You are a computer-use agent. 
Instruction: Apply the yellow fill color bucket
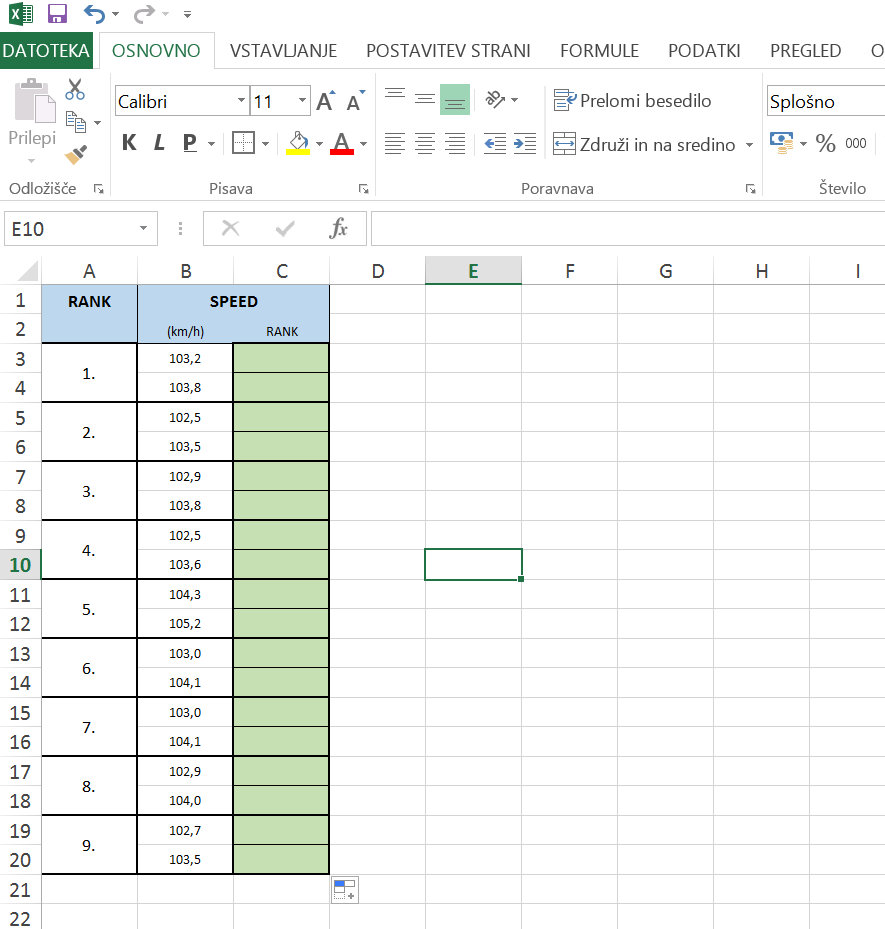coord(297,144)
